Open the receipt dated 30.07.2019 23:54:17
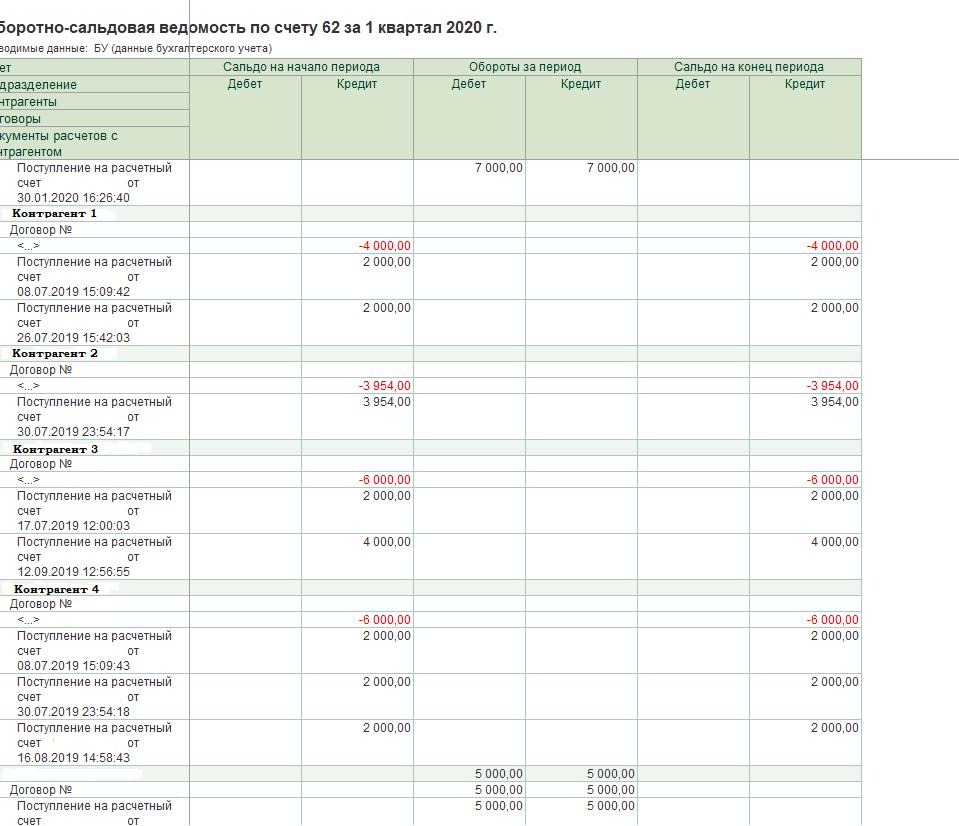959x826 pixels. [94, 417]
